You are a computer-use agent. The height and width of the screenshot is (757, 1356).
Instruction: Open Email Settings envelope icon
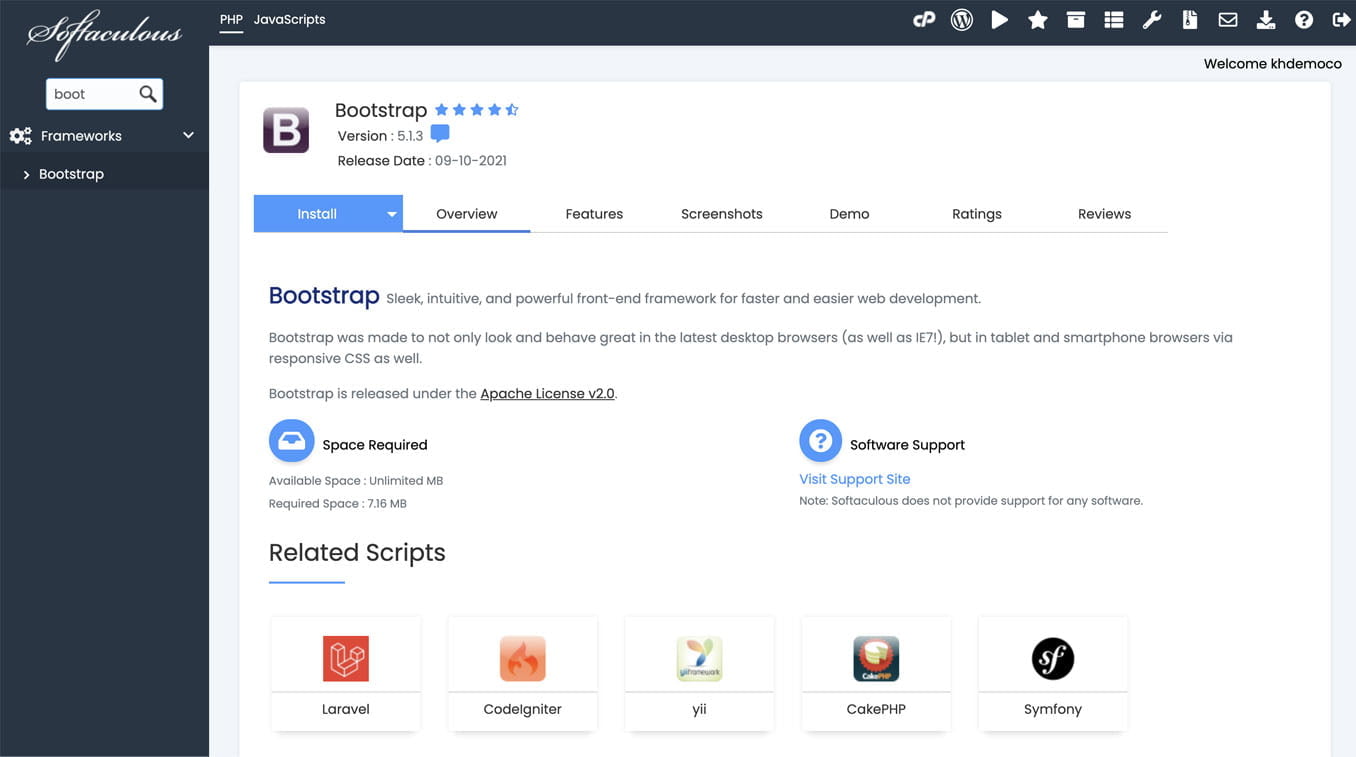[1227, 18]
